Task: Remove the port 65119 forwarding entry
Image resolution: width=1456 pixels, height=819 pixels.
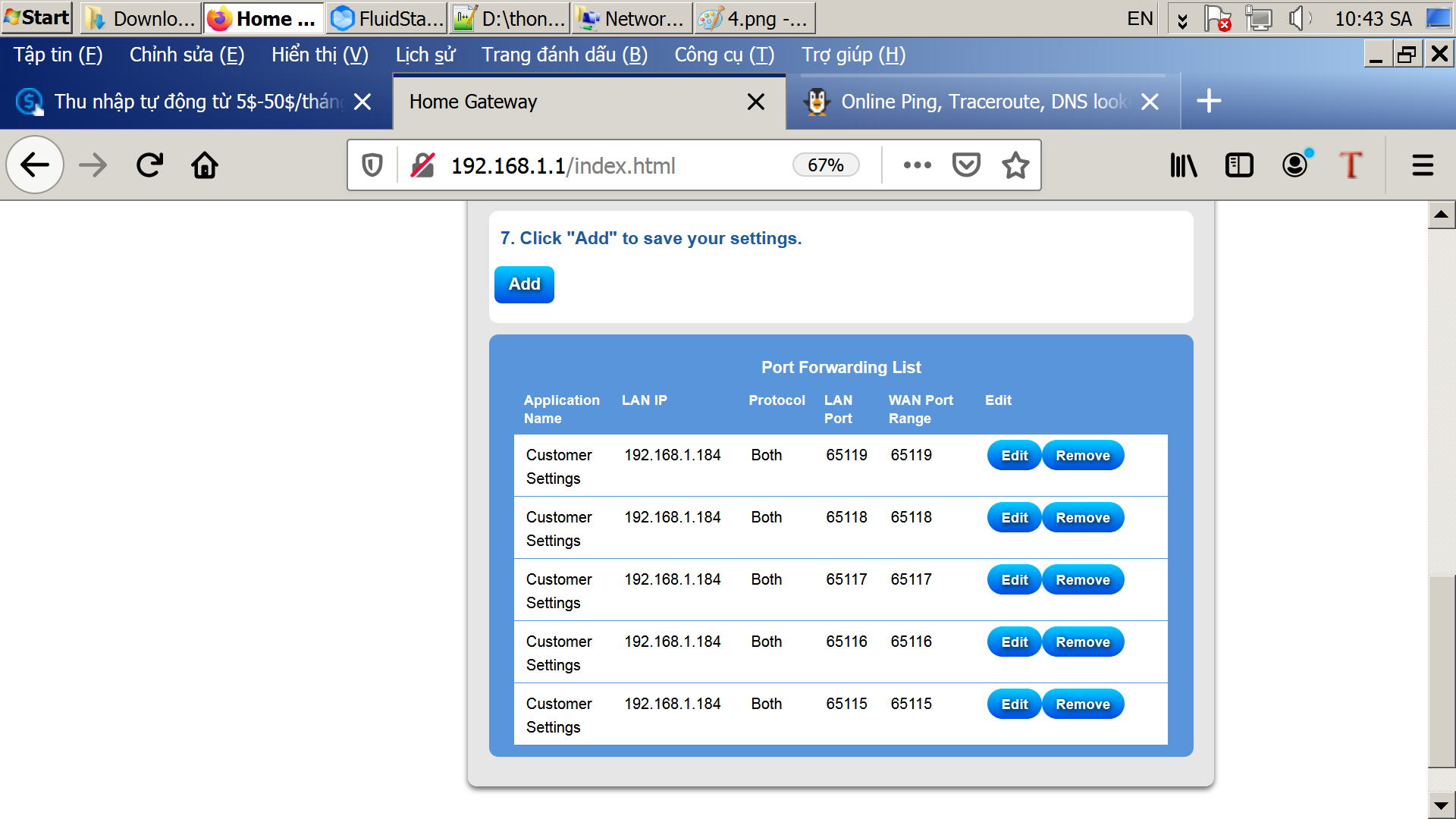Action: pyautogui.click(x=1082, y=456)
